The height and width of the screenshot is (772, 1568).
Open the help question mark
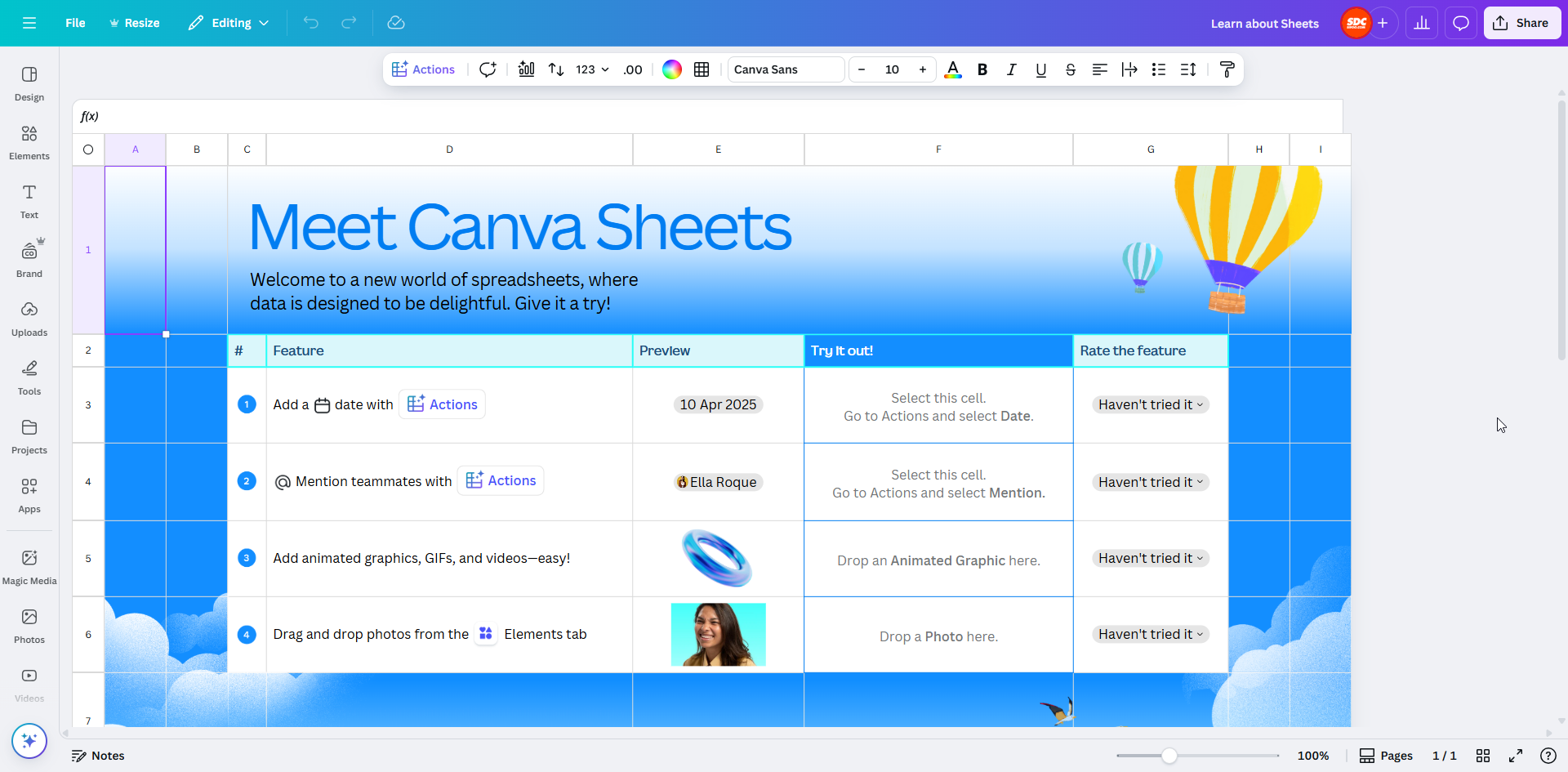tap(1548, 756)
